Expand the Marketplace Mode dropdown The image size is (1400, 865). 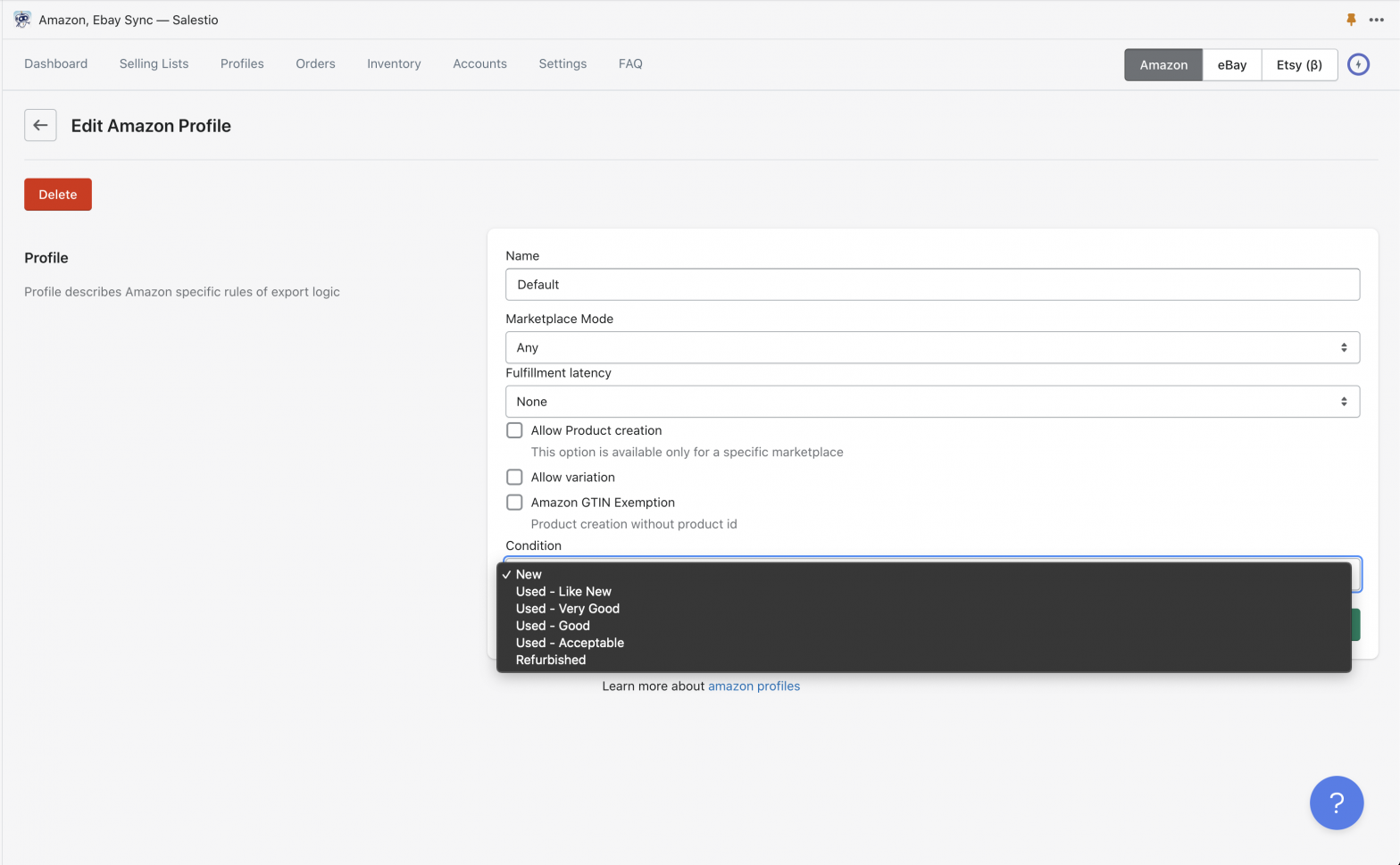pos(932,347)
